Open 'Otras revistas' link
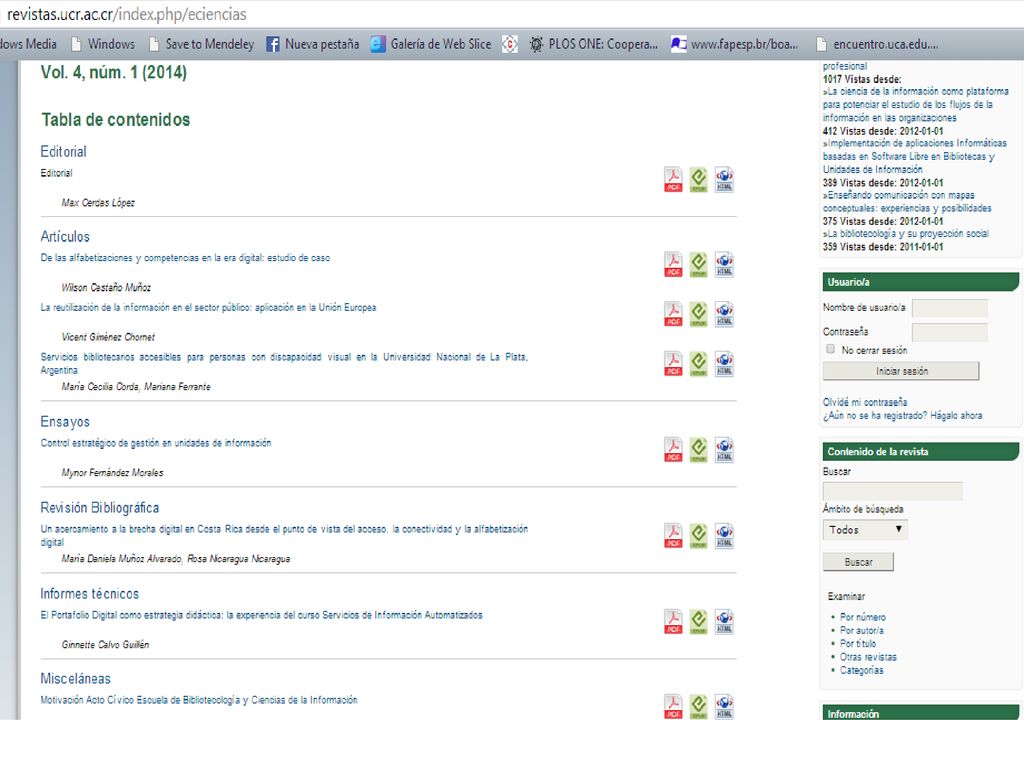Screen dimensions: 1024x768 (x=868, y=657)
